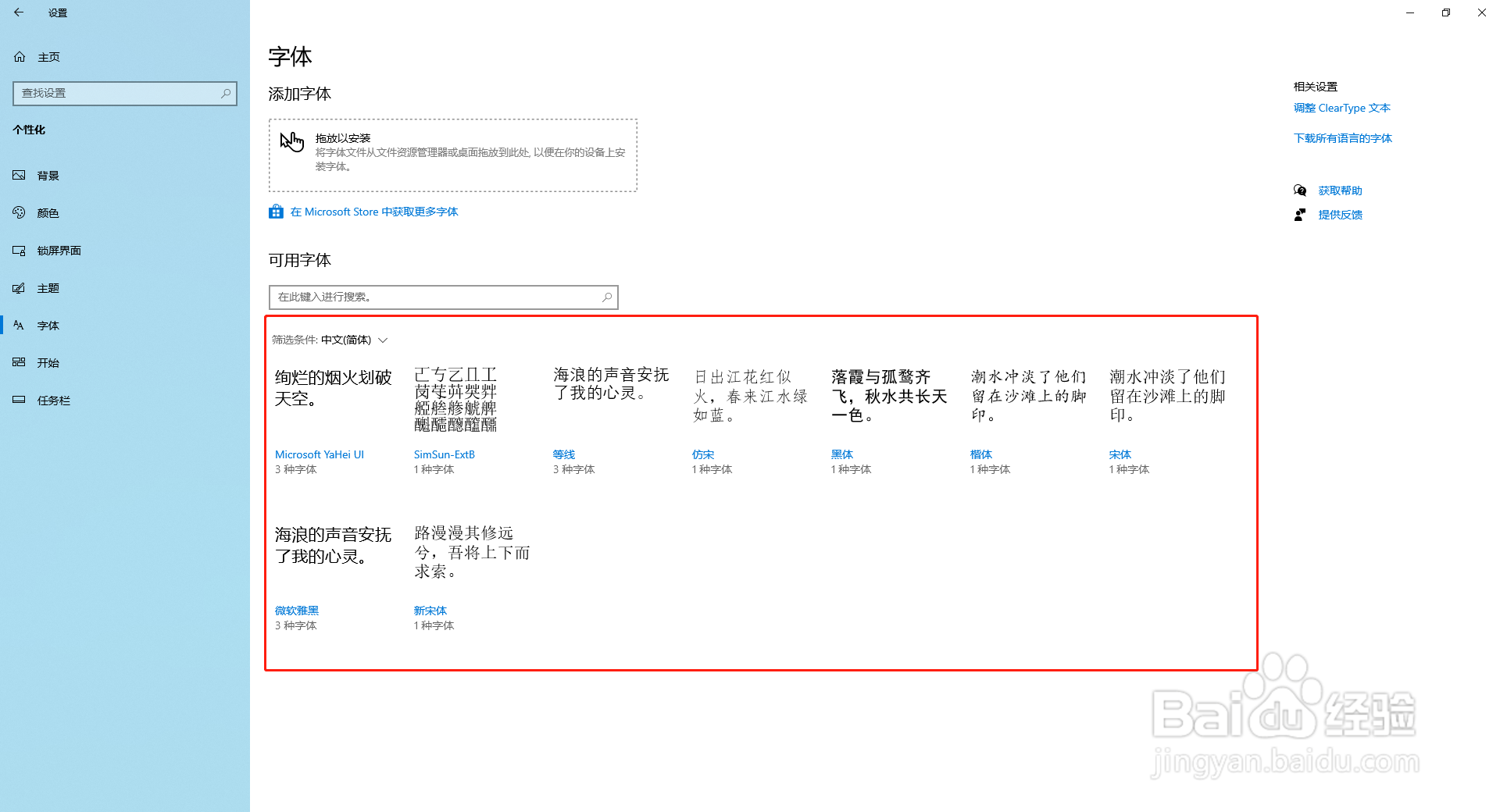Click 下载所有语言的字体 link
The width and height of the screenshot is (1500, 812).
click(1343, 137)
